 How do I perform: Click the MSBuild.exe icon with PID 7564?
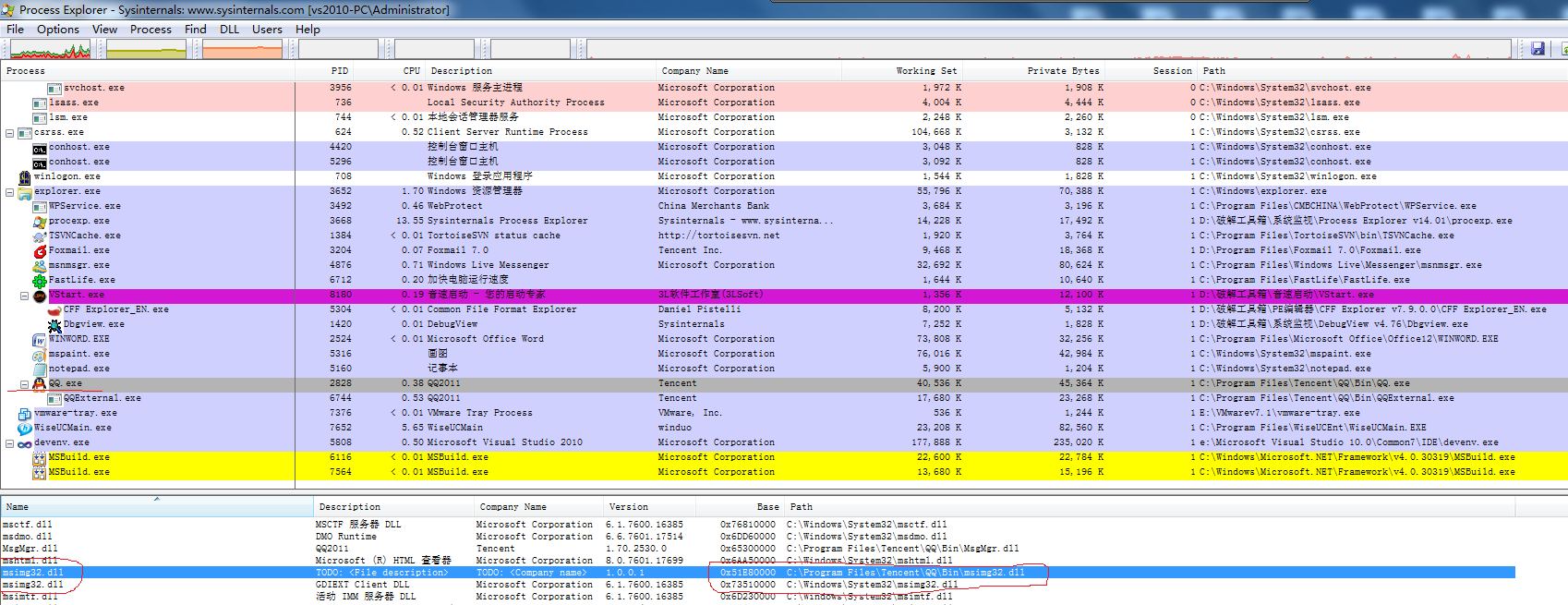pyautogui.click(x=40, y=473)
